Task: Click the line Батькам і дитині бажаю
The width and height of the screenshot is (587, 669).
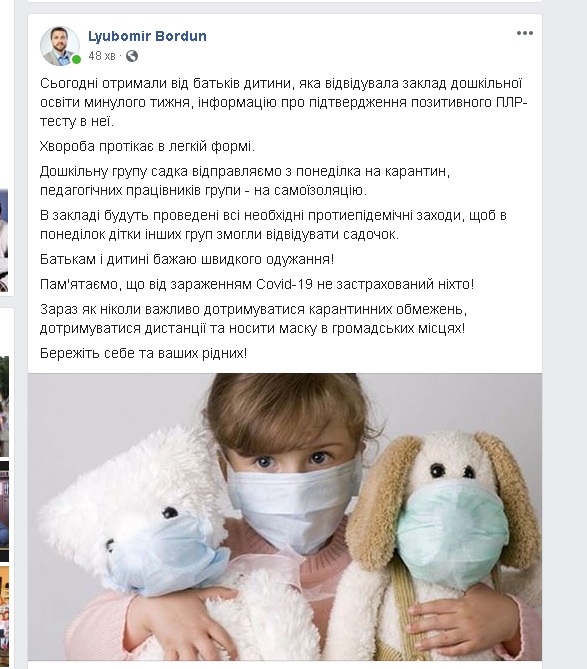Action: tap(187, 259)
